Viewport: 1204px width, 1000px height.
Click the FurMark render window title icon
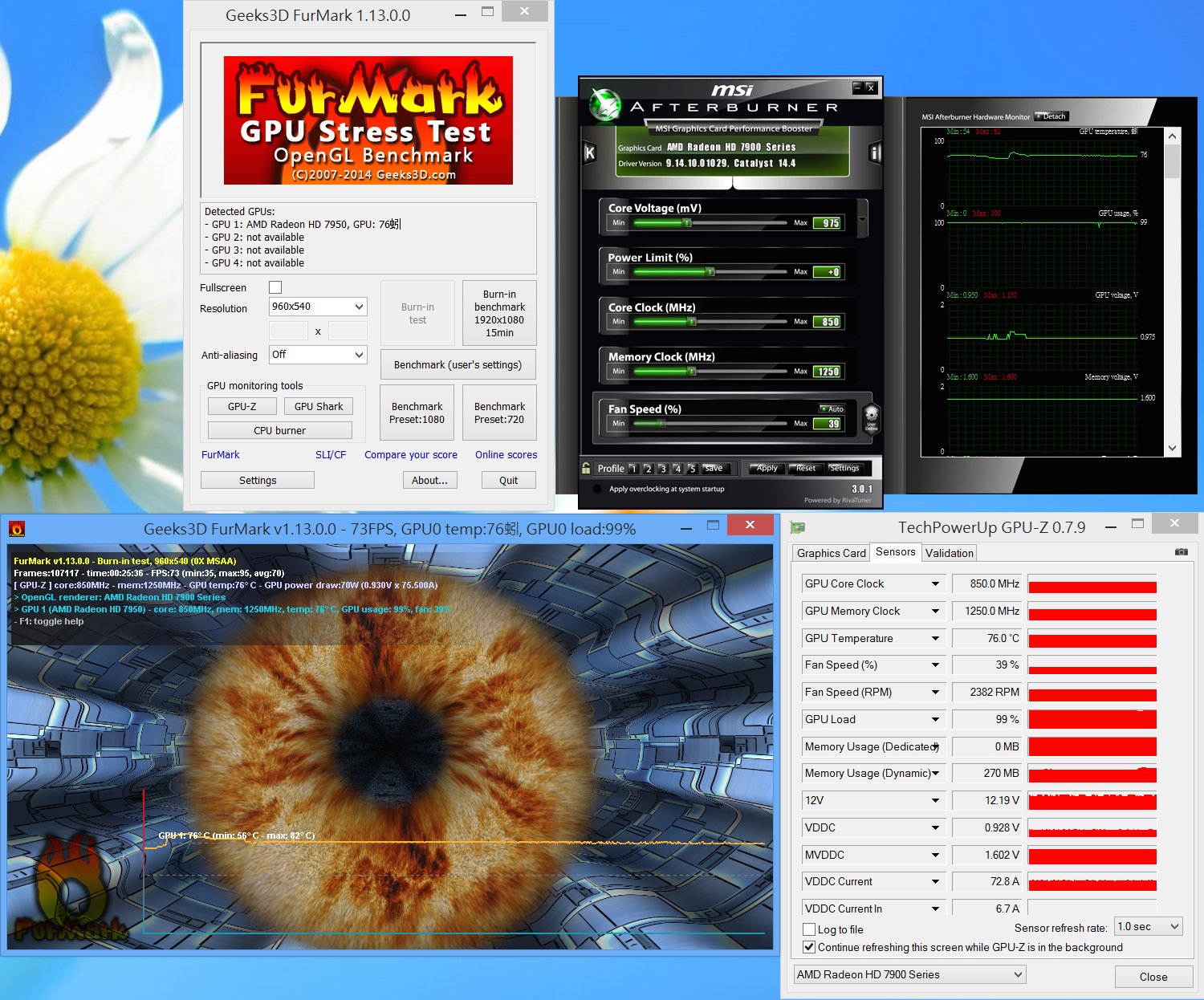pyautogui.click(x=17, y=528)
